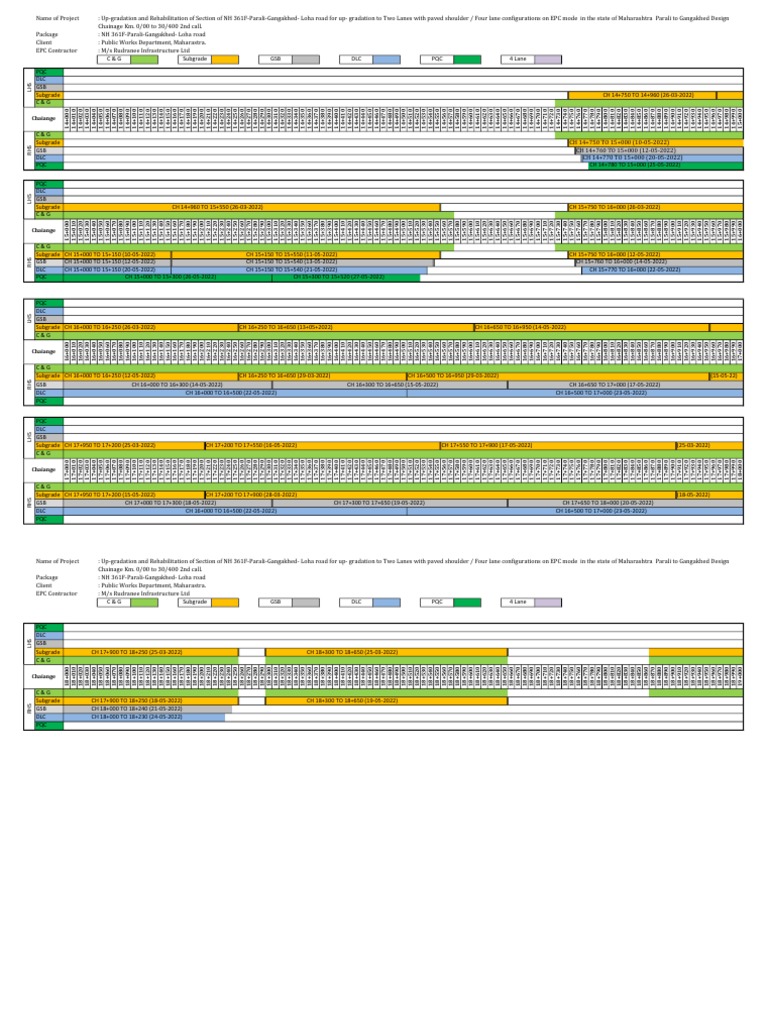Click the GSB bar CH 17+300 TO 17+650 (19-05-2022)

pos(389,503)
